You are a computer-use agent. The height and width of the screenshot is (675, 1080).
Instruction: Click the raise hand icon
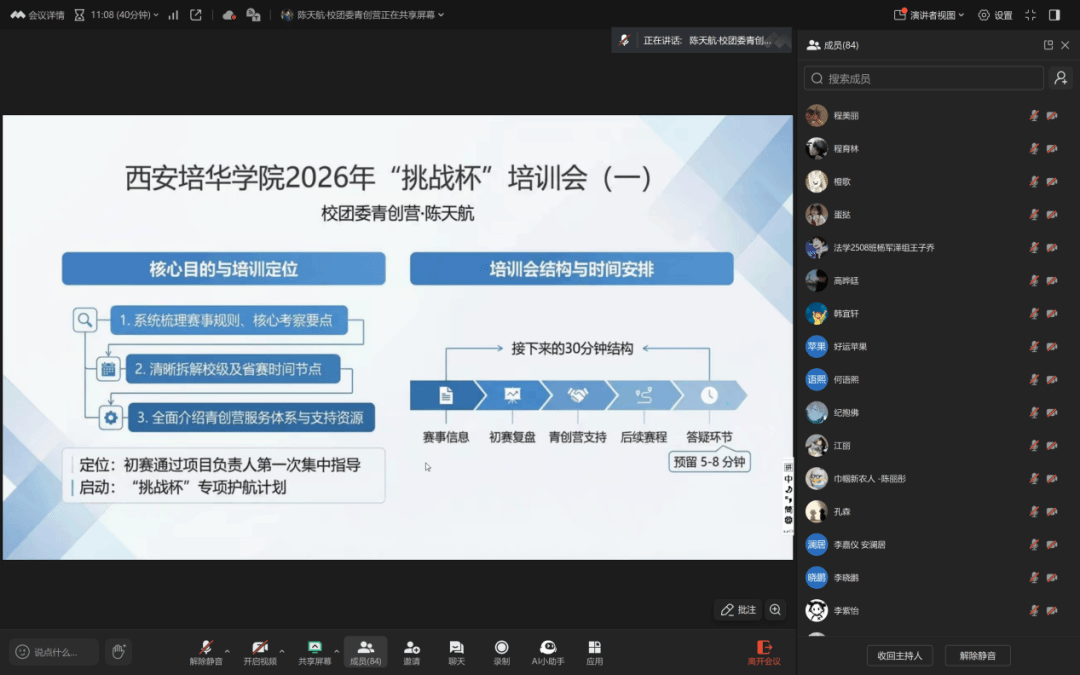(118, 652)
